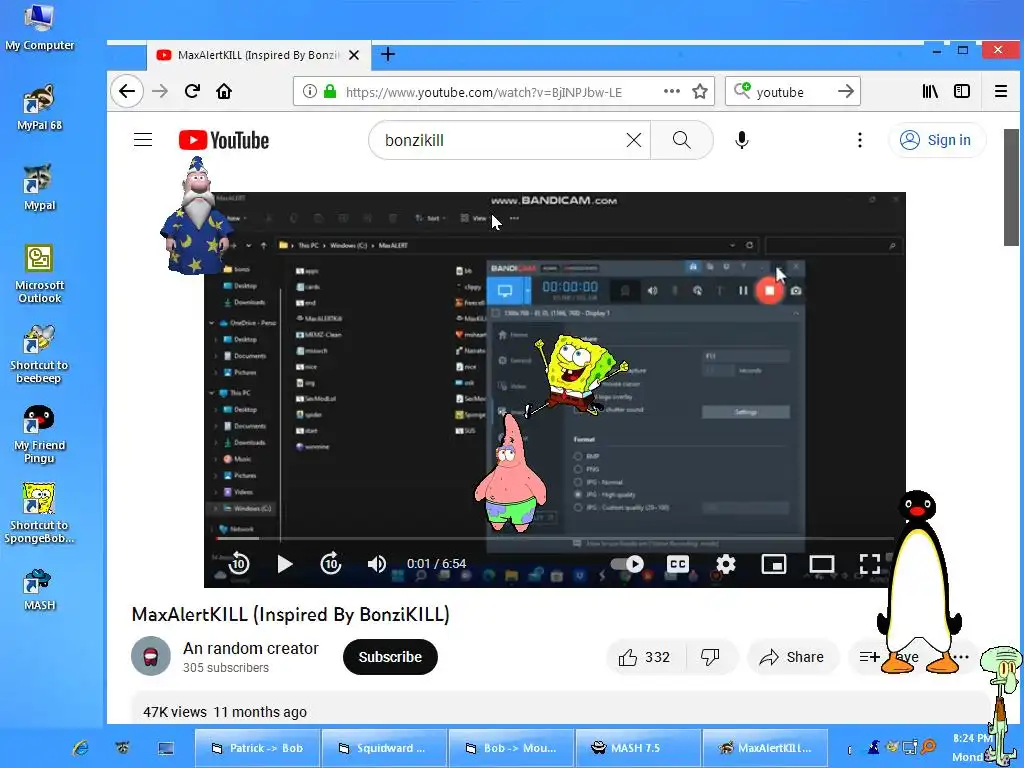
Task: Launch Microsoft Outlook desktop icon
Action: pos(39,274)
